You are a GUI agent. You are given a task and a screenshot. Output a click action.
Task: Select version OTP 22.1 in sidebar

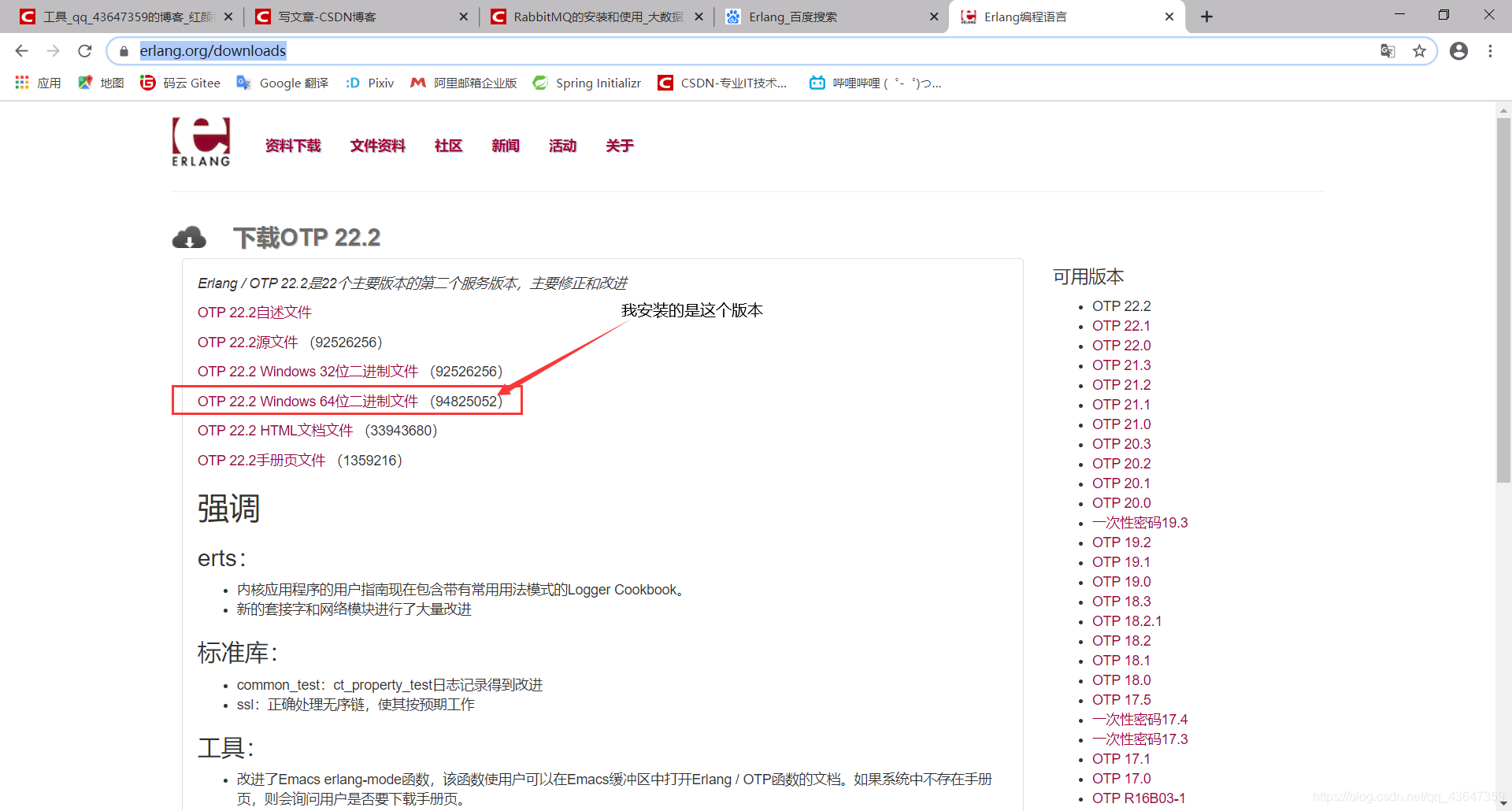pyautogui.click(x=1121, y=326)
